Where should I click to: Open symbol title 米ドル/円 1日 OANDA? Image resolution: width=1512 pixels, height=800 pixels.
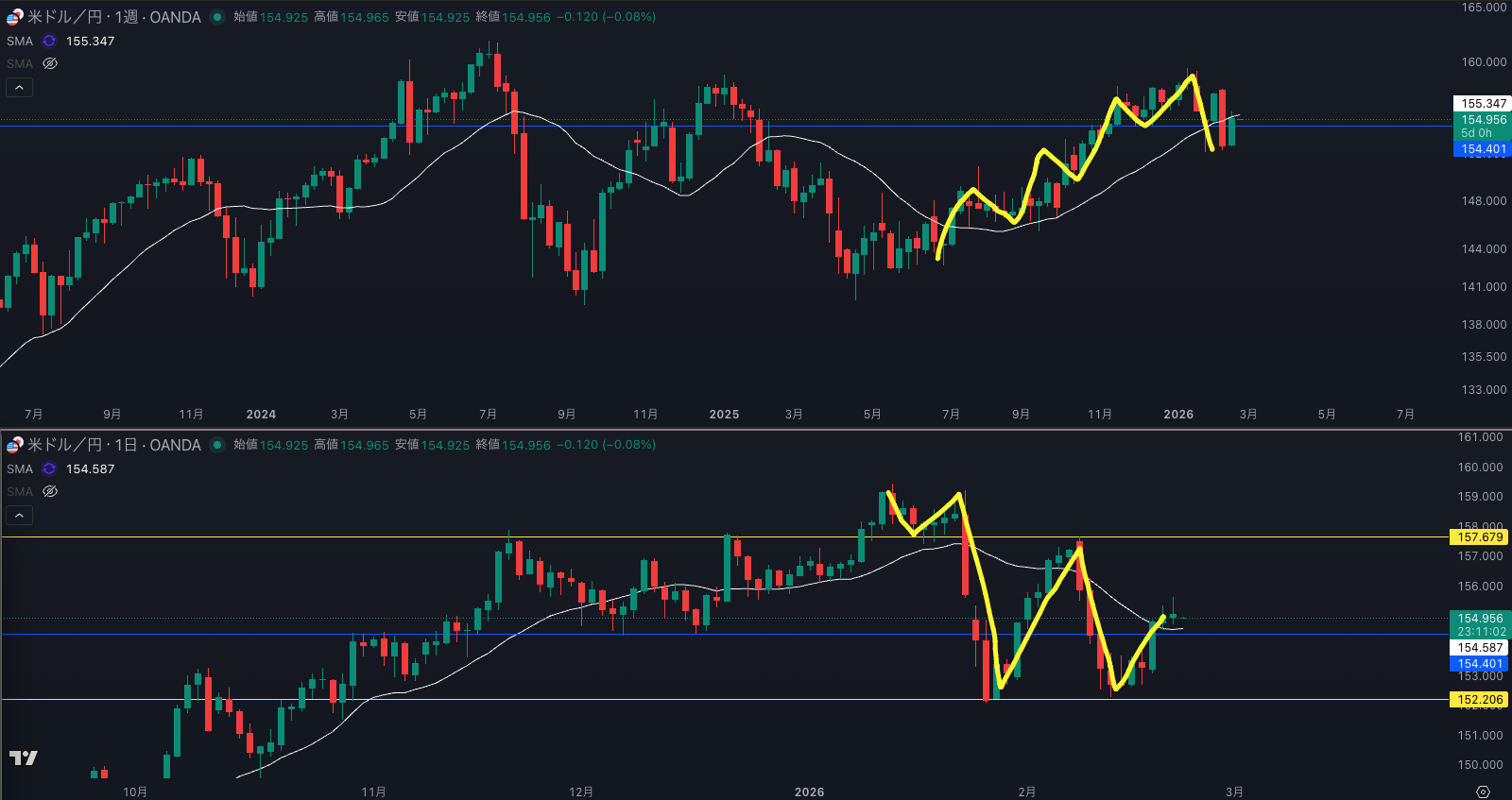113,445
